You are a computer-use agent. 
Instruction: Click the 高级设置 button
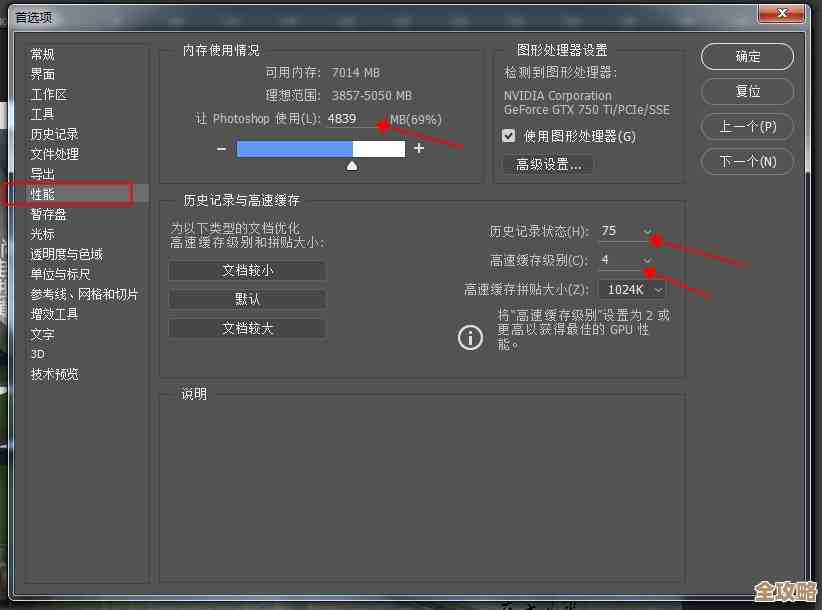547,164
